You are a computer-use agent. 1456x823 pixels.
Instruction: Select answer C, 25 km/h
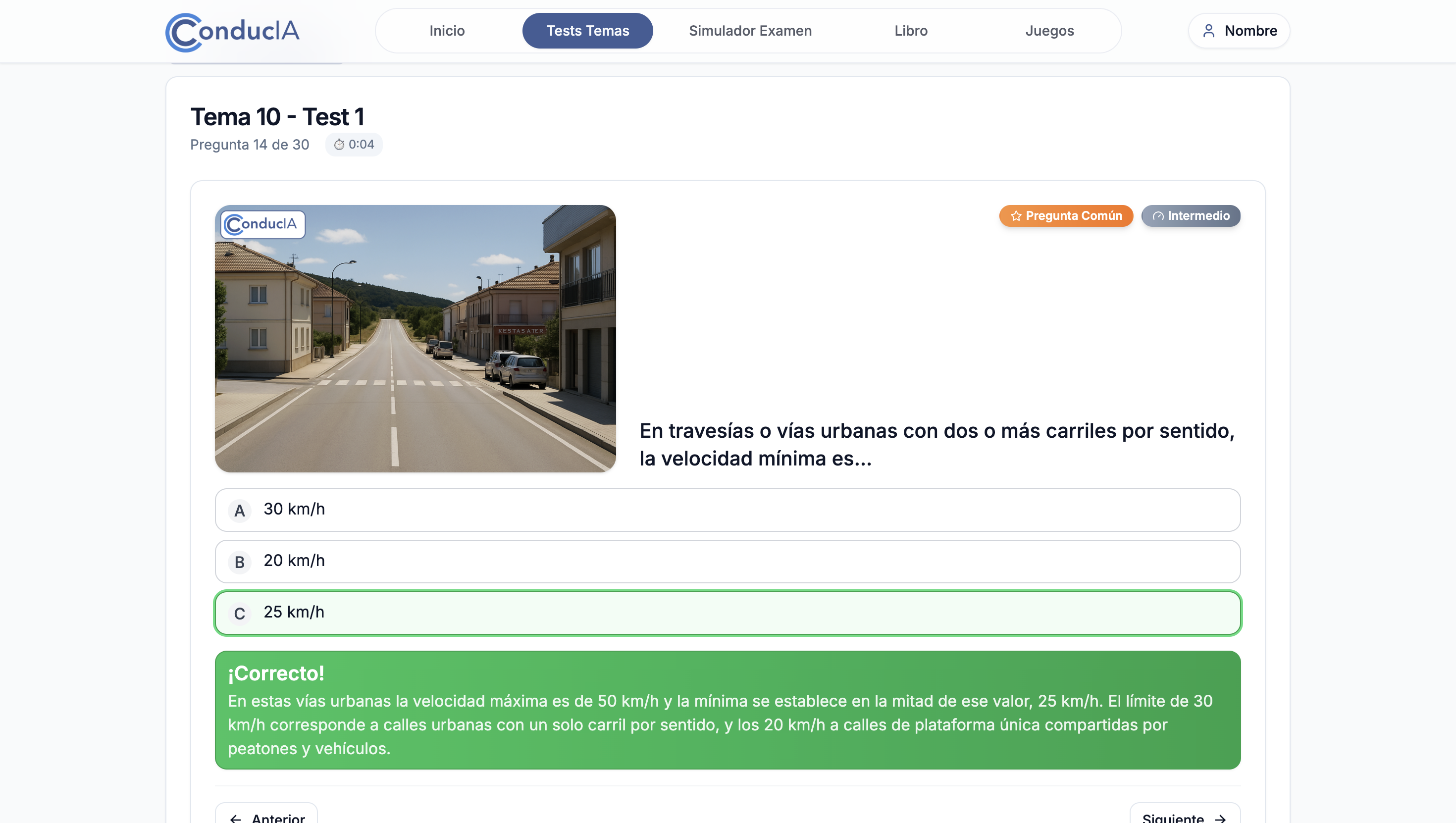pyautogui.click(x=727, y=612)
